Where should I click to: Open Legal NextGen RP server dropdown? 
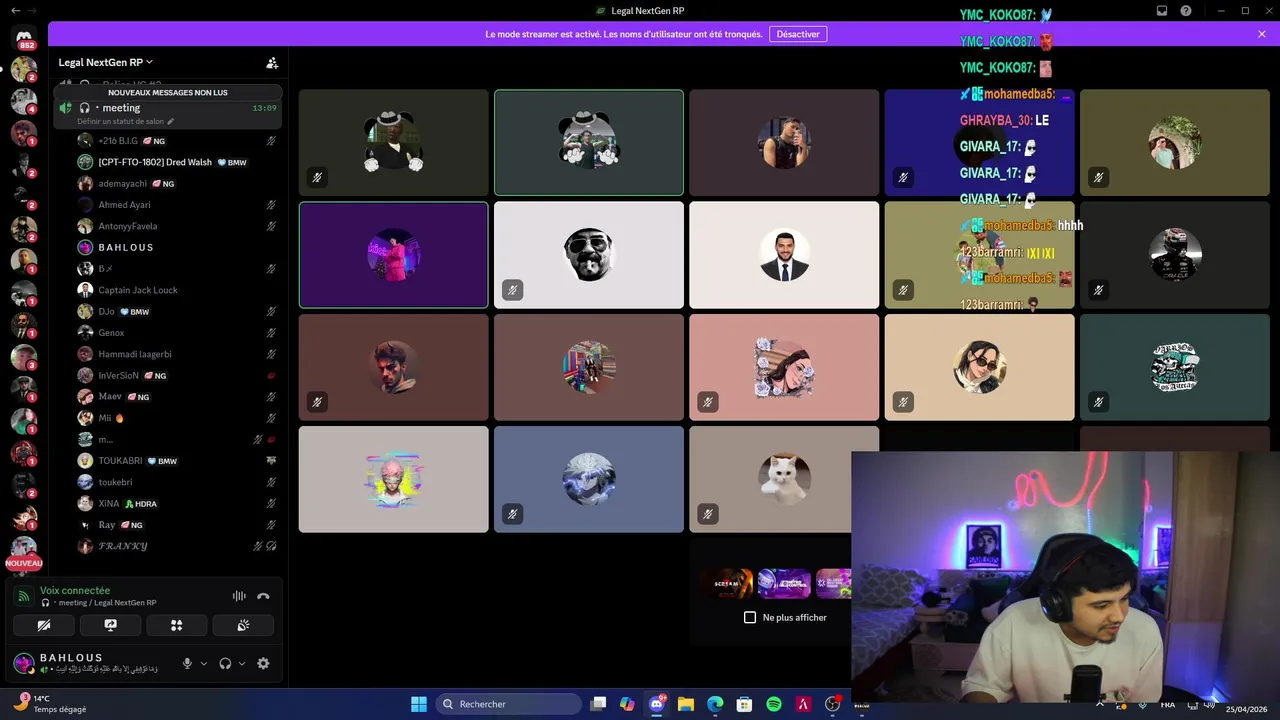point(106,62)
